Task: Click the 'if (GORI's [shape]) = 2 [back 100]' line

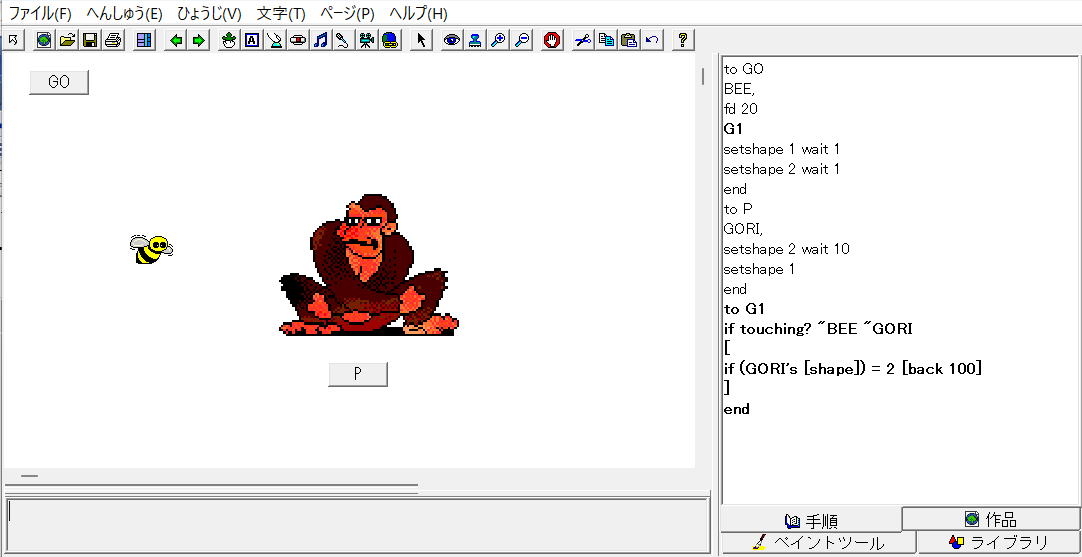Action: coord(853,369)
